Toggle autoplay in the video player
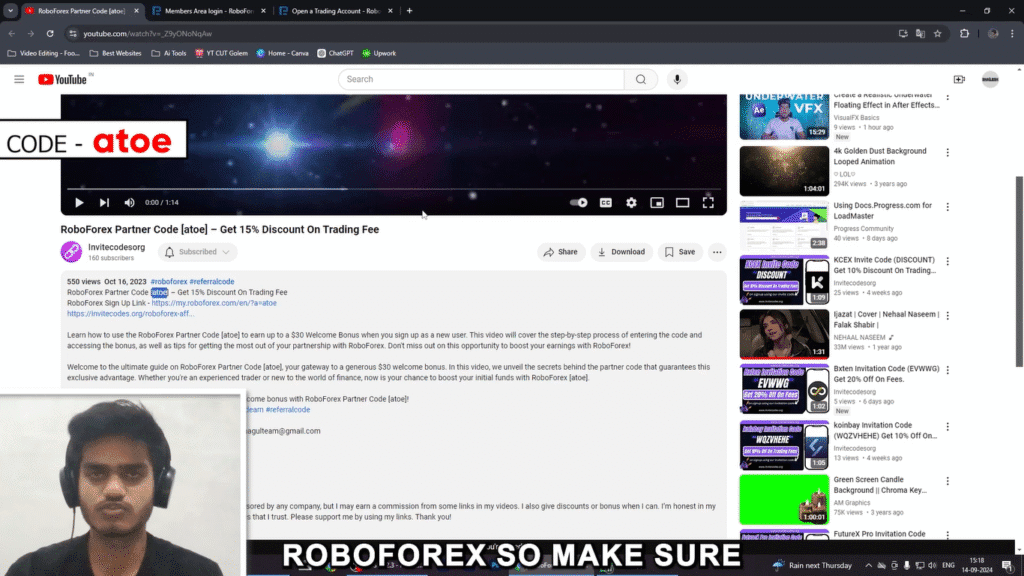 578,202
